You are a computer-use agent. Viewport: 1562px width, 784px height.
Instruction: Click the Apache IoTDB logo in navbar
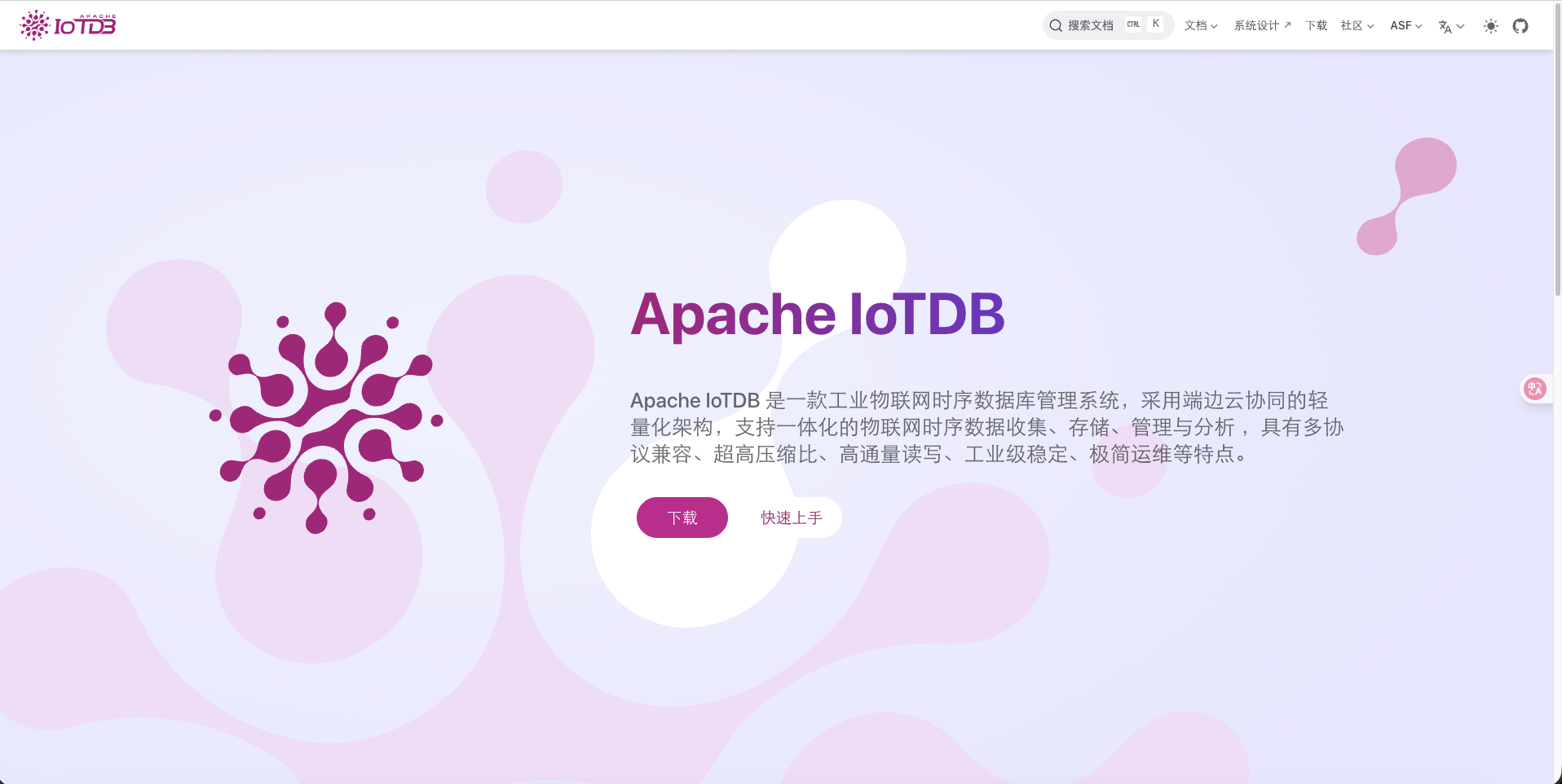click(68, 25)
